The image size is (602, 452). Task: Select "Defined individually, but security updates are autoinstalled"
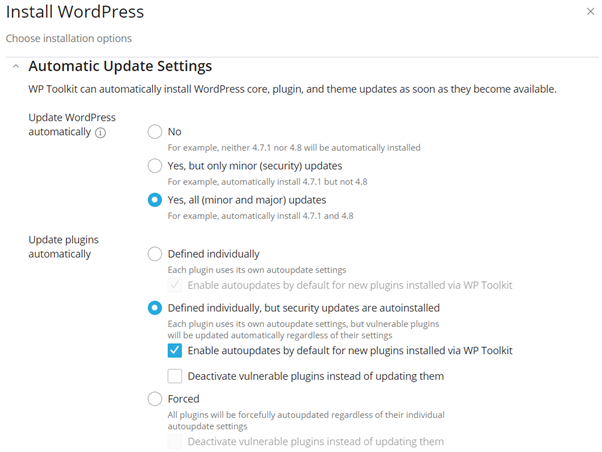[x=154, y=308]
